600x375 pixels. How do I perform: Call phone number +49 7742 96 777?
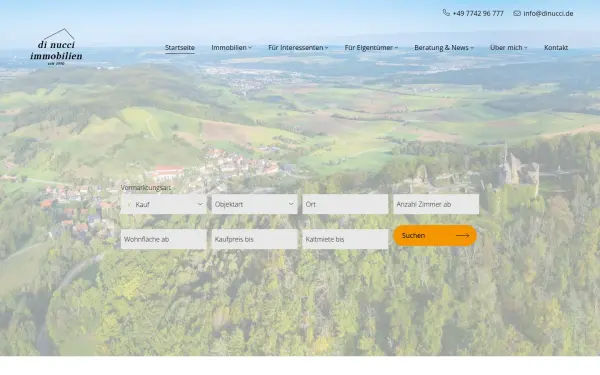coord(478,13)
